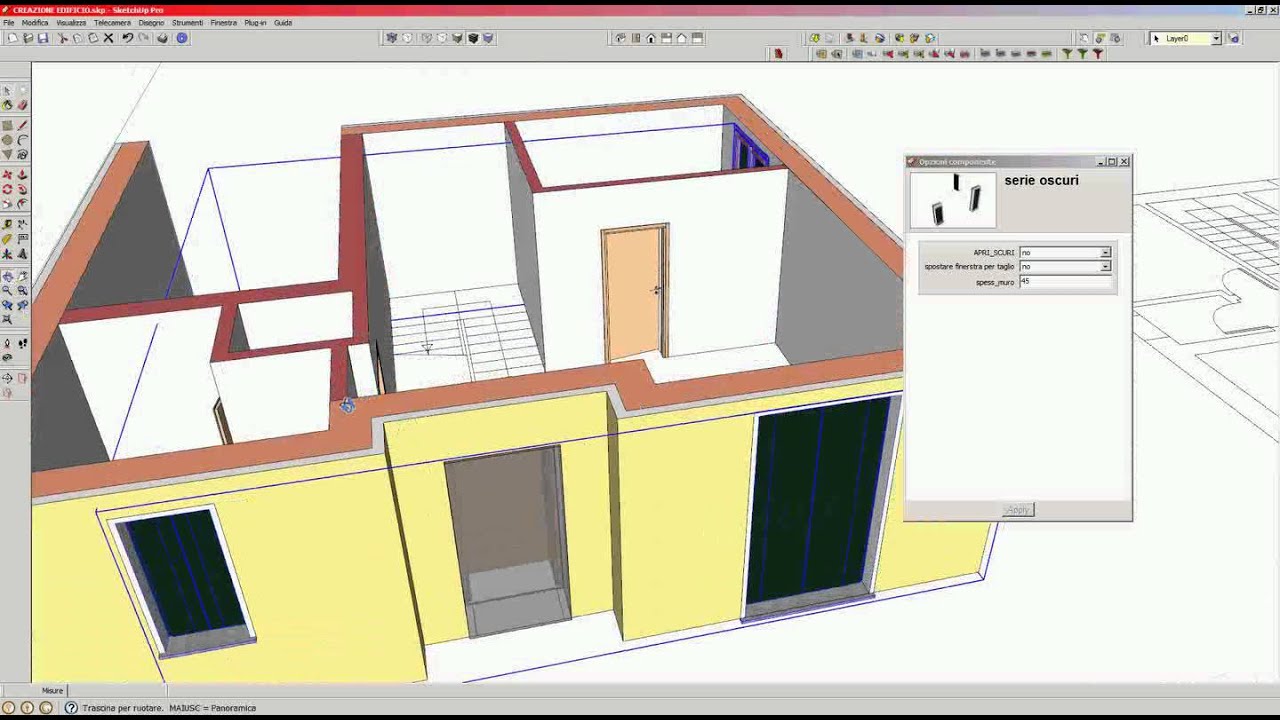Toggle Shaded With Textures style

click(x=474, y=38)
